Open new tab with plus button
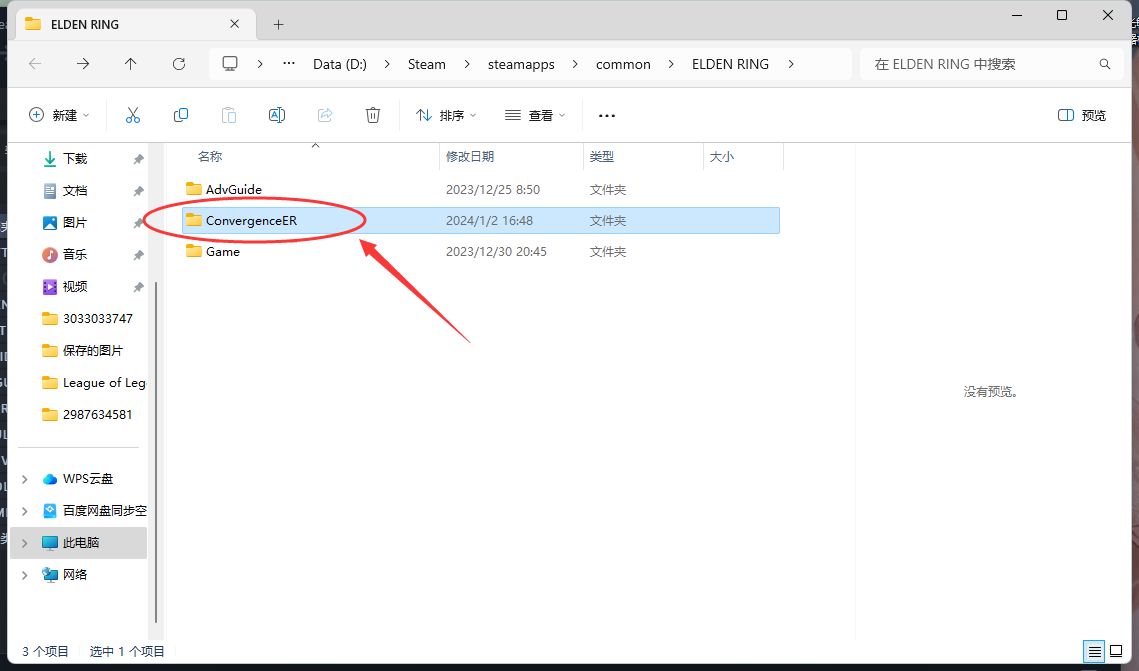Screen dimensions: 1139x671 (278, 25)
